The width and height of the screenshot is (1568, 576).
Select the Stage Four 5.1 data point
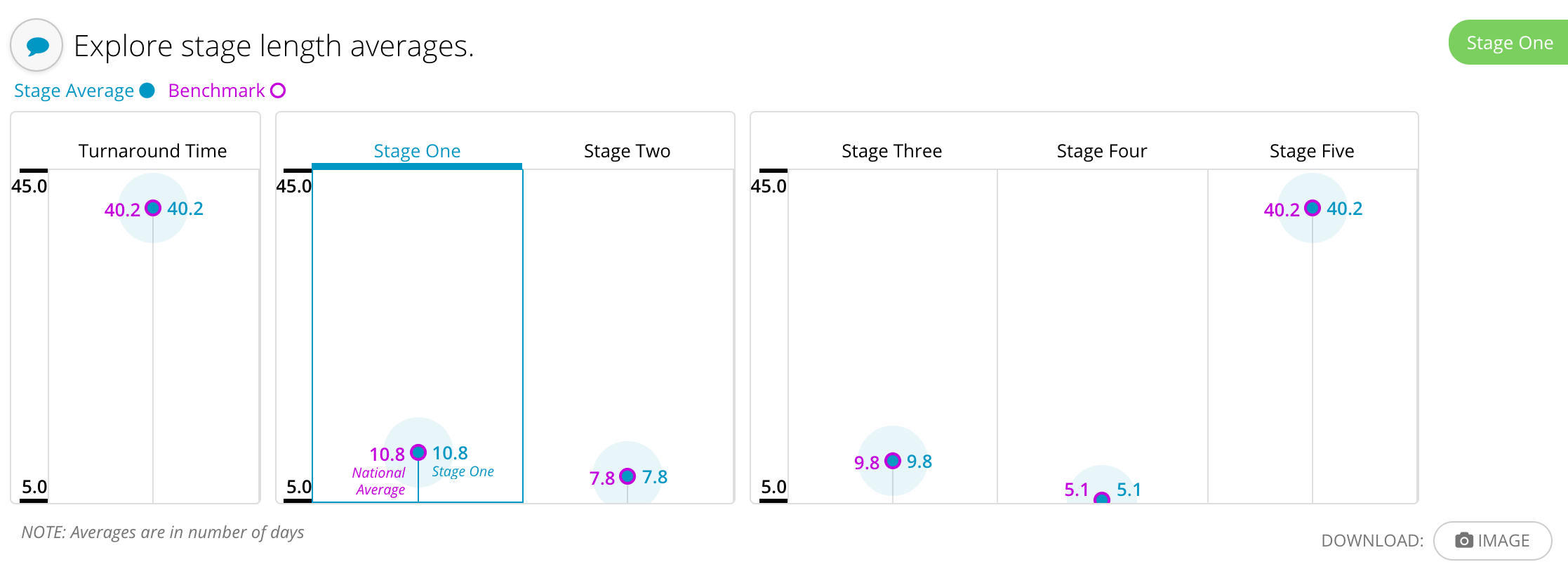pyautogui.click(x=1102, y=498)
